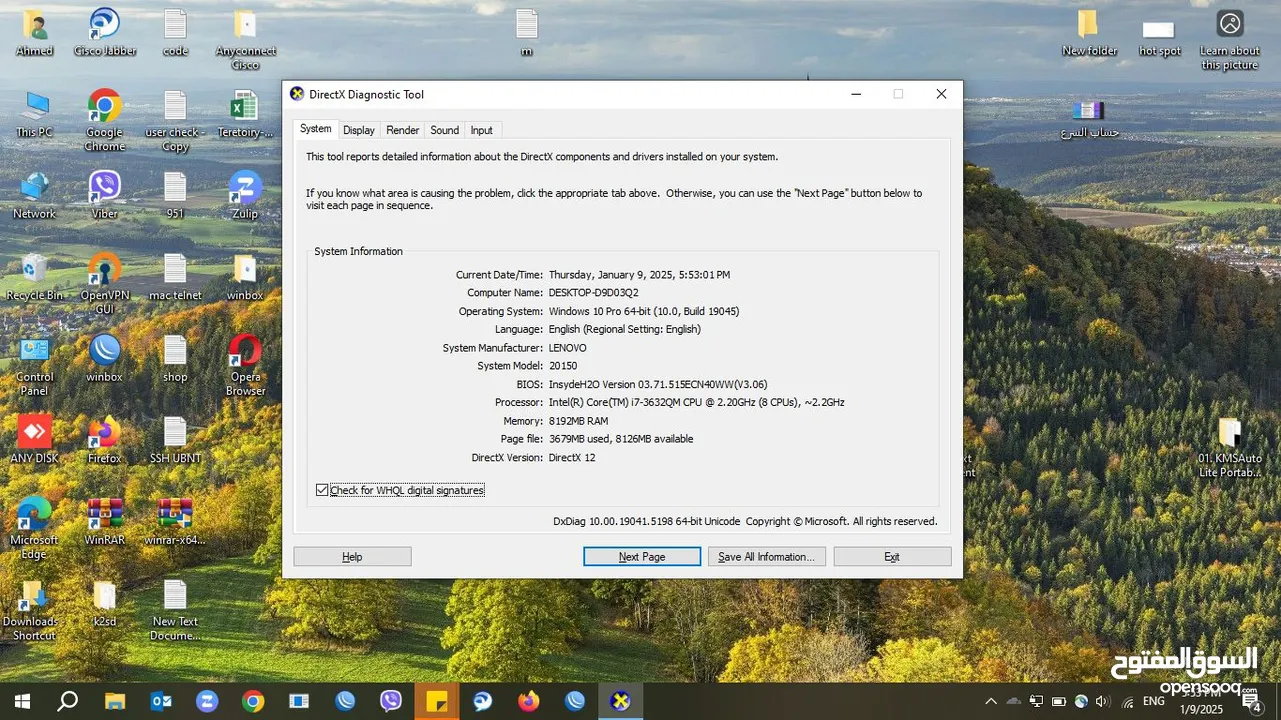This screenshot has height=720, width=1281.
Task: Select the winrar-x64 installer icon
Action: pos(175,520)
